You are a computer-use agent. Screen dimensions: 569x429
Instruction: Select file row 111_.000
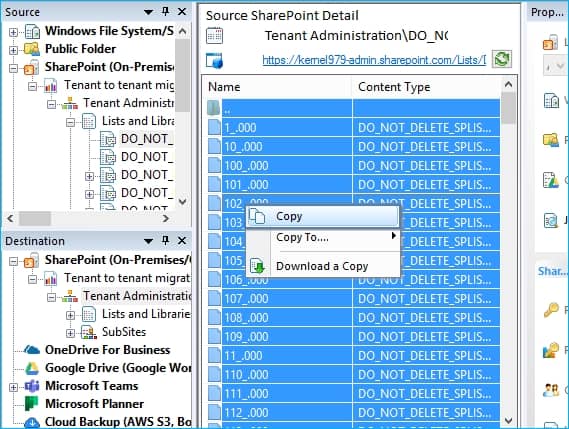pos(354,393)
